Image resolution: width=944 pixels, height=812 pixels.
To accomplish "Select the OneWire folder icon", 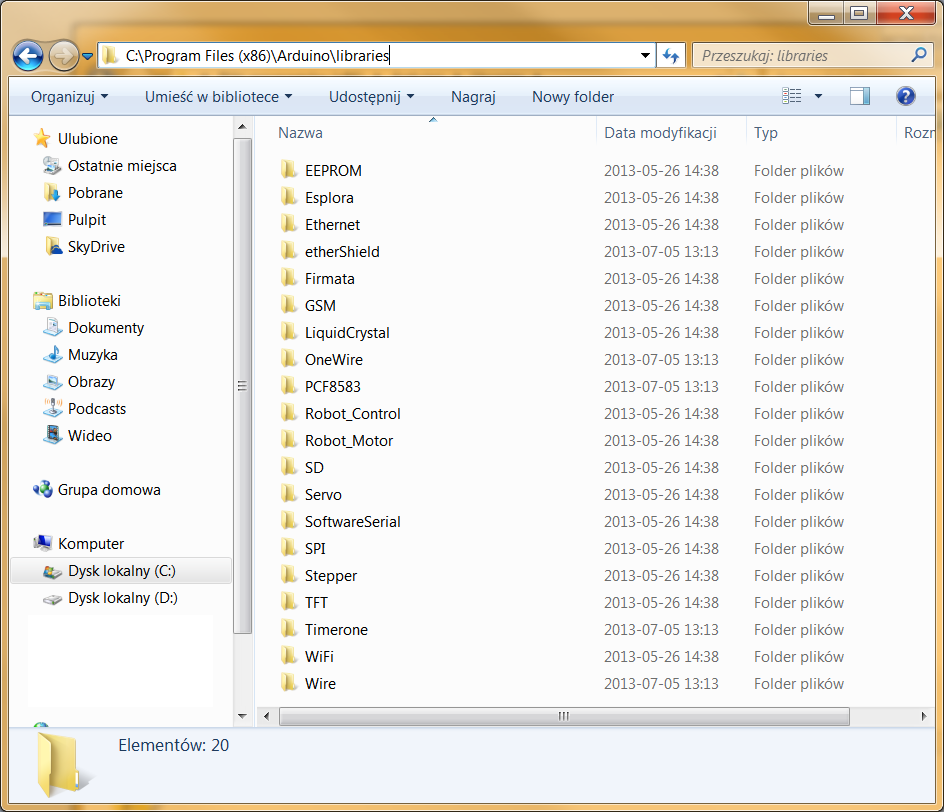I will (x=289, y=359).
